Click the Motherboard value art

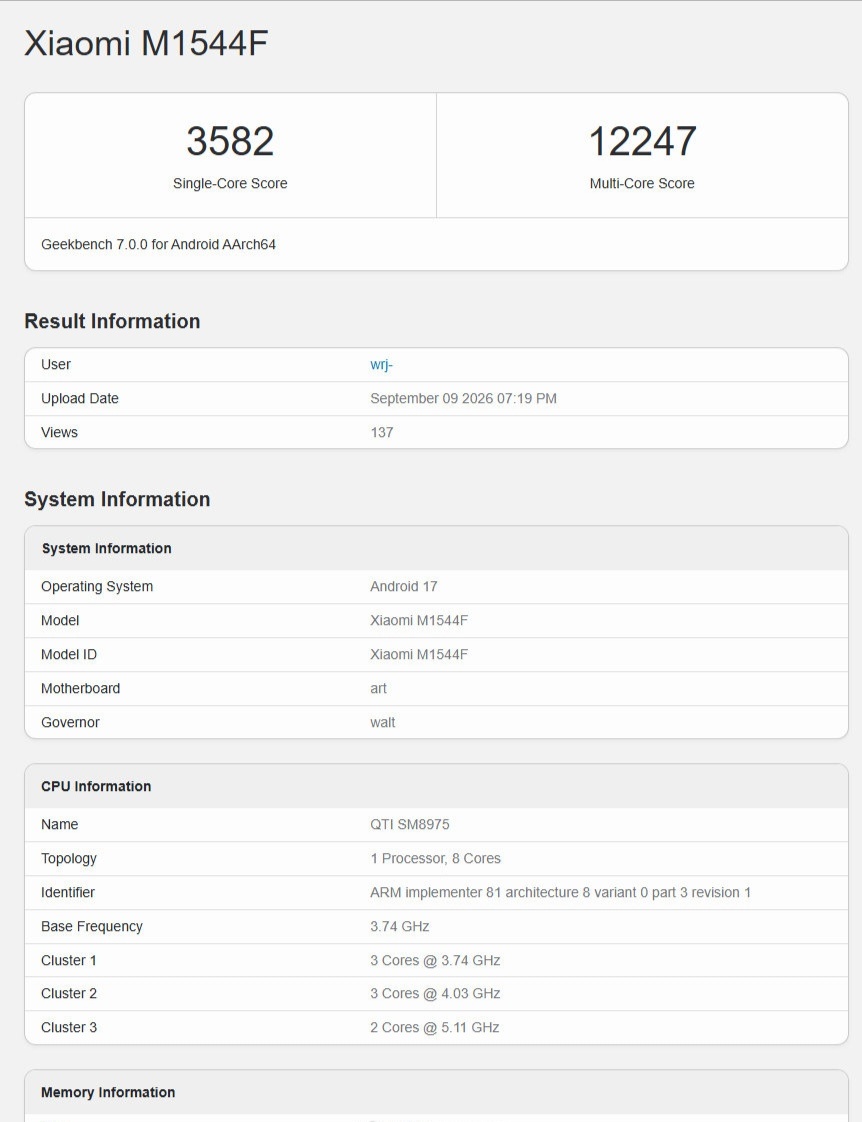(378, 688)
